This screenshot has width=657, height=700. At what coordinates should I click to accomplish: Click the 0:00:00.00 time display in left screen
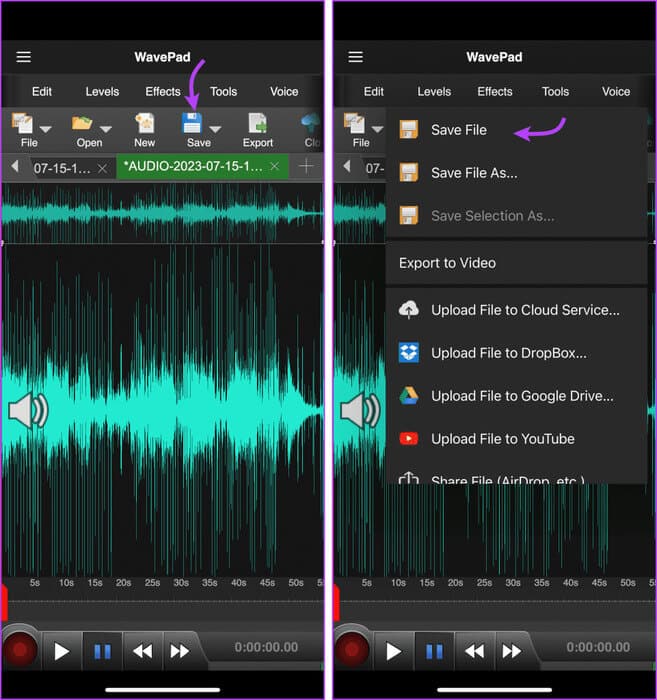click(x=266, y=647)
